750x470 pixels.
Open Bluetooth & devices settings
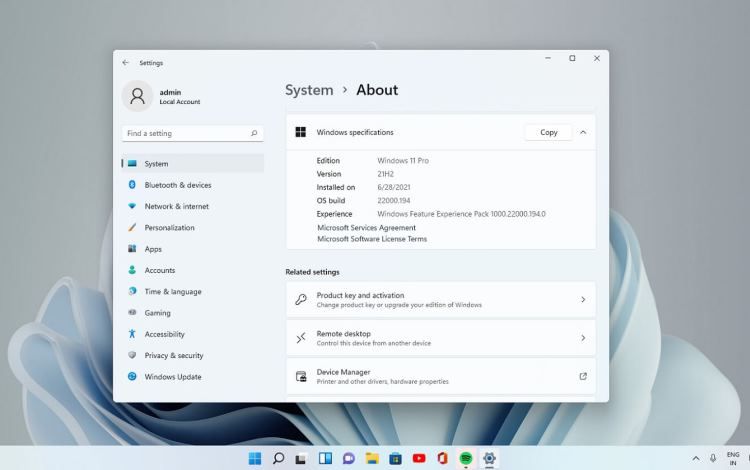[x=177, y=185]
